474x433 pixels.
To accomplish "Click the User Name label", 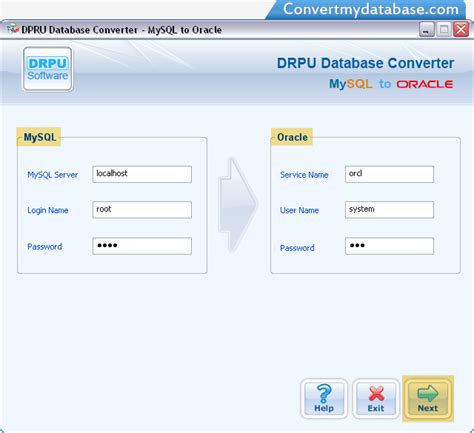I will [x=299, y=210].
